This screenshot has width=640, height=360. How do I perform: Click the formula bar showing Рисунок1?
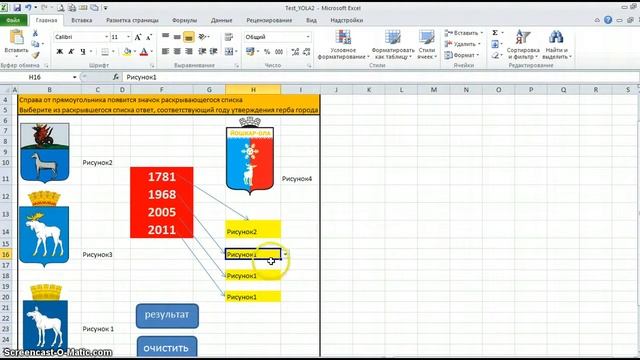pos(380,77)
